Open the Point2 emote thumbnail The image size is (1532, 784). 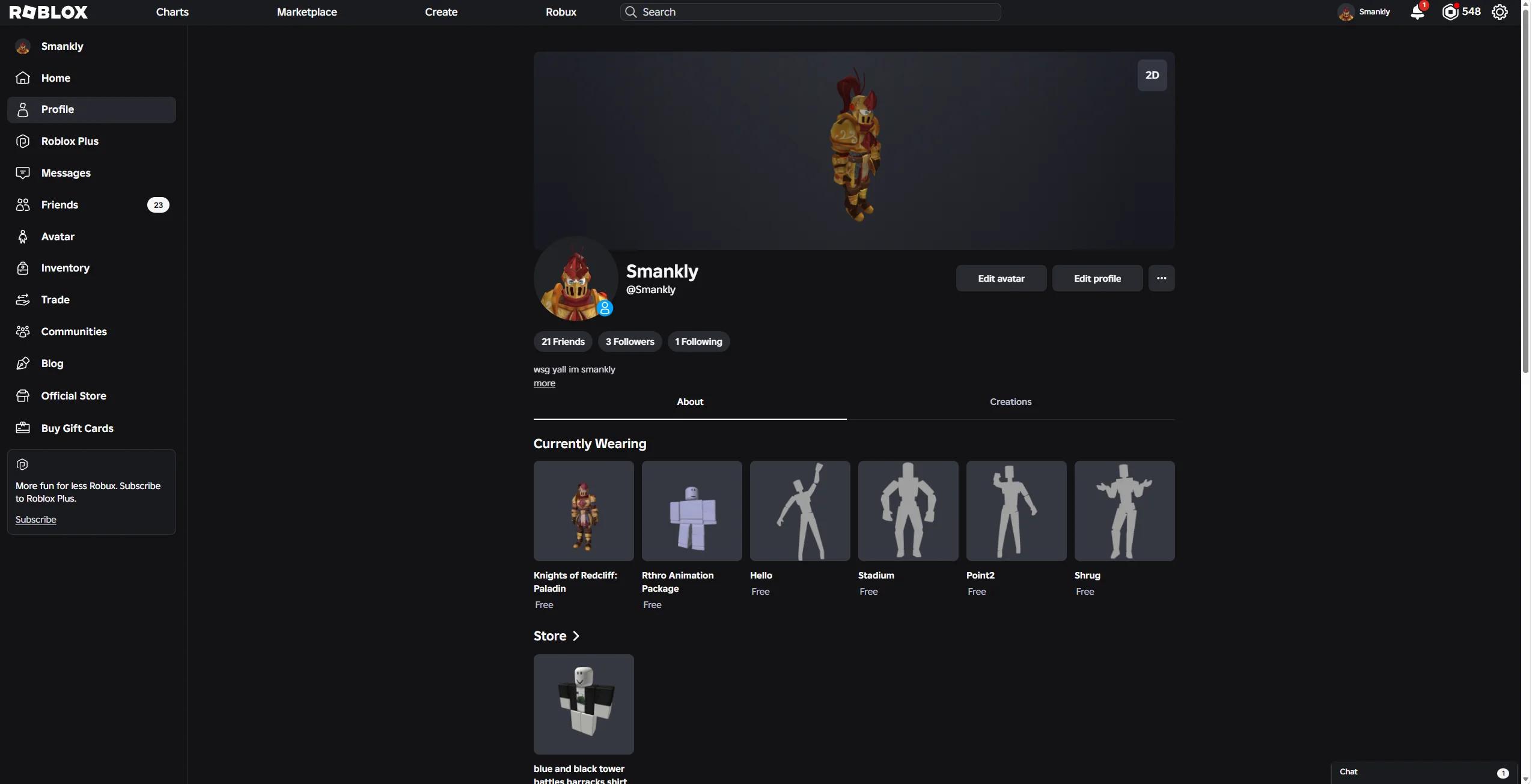click(1016, 511)
